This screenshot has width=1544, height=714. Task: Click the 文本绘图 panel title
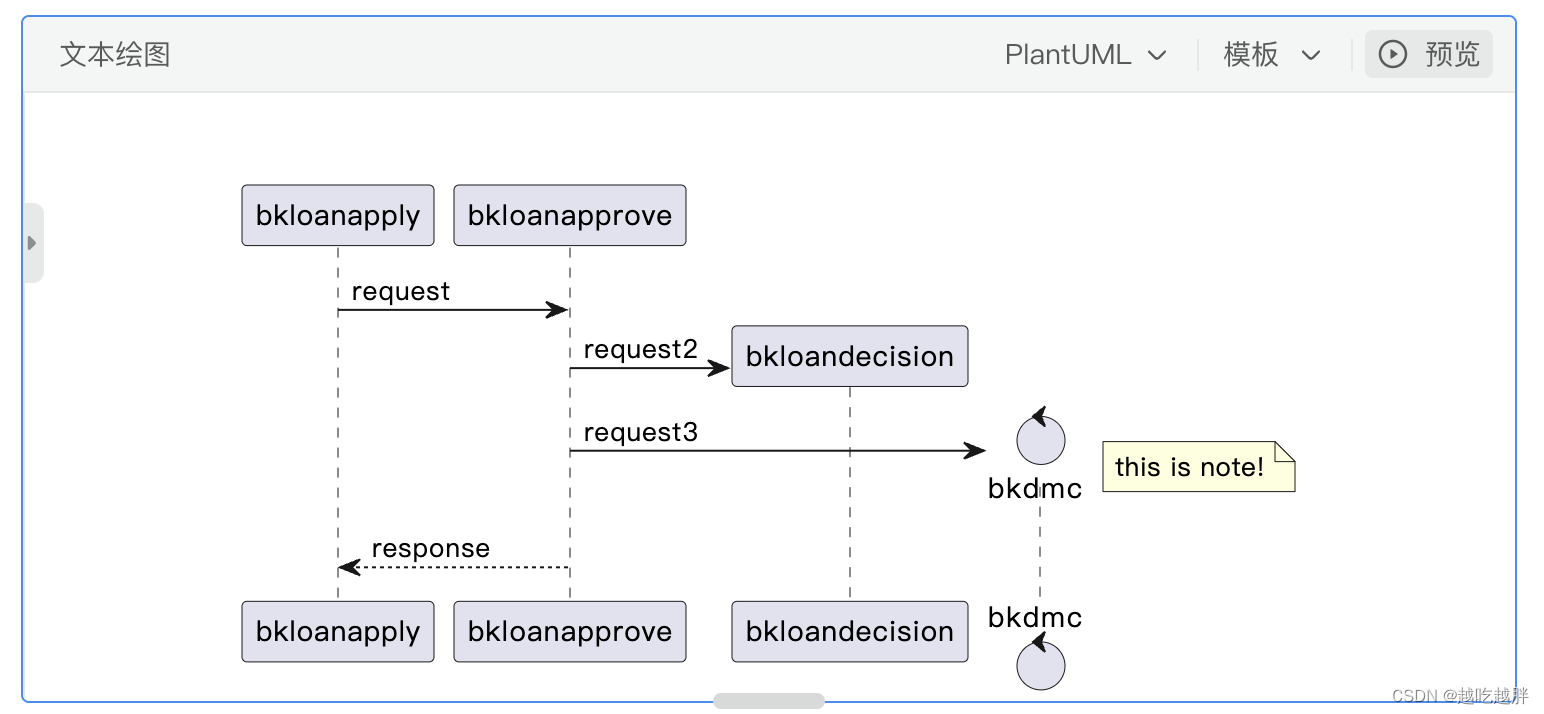(x=115, y=54)
